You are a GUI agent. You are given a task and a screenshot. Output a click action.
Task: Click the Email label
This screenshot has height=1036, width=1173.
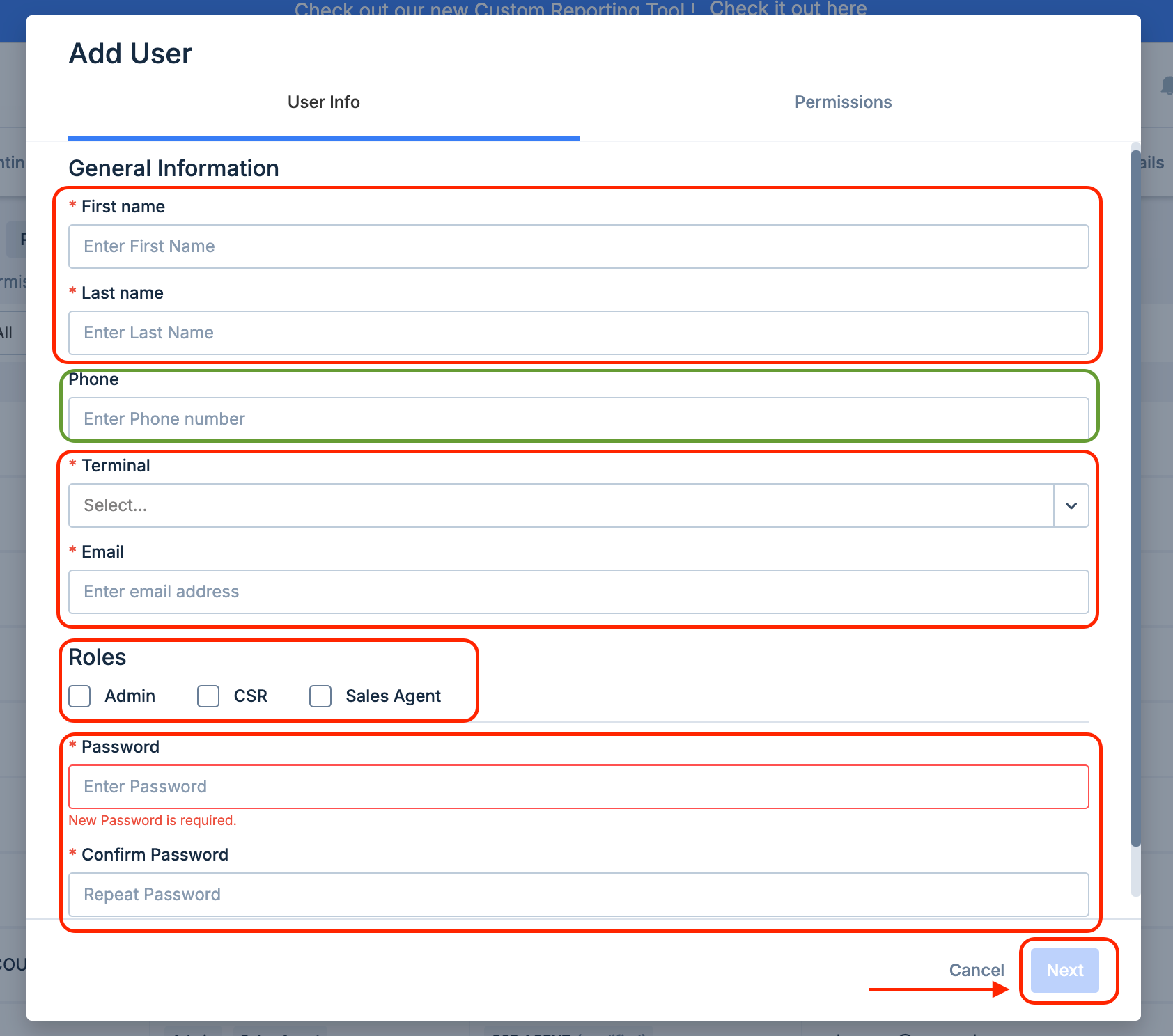click(103, 552)
